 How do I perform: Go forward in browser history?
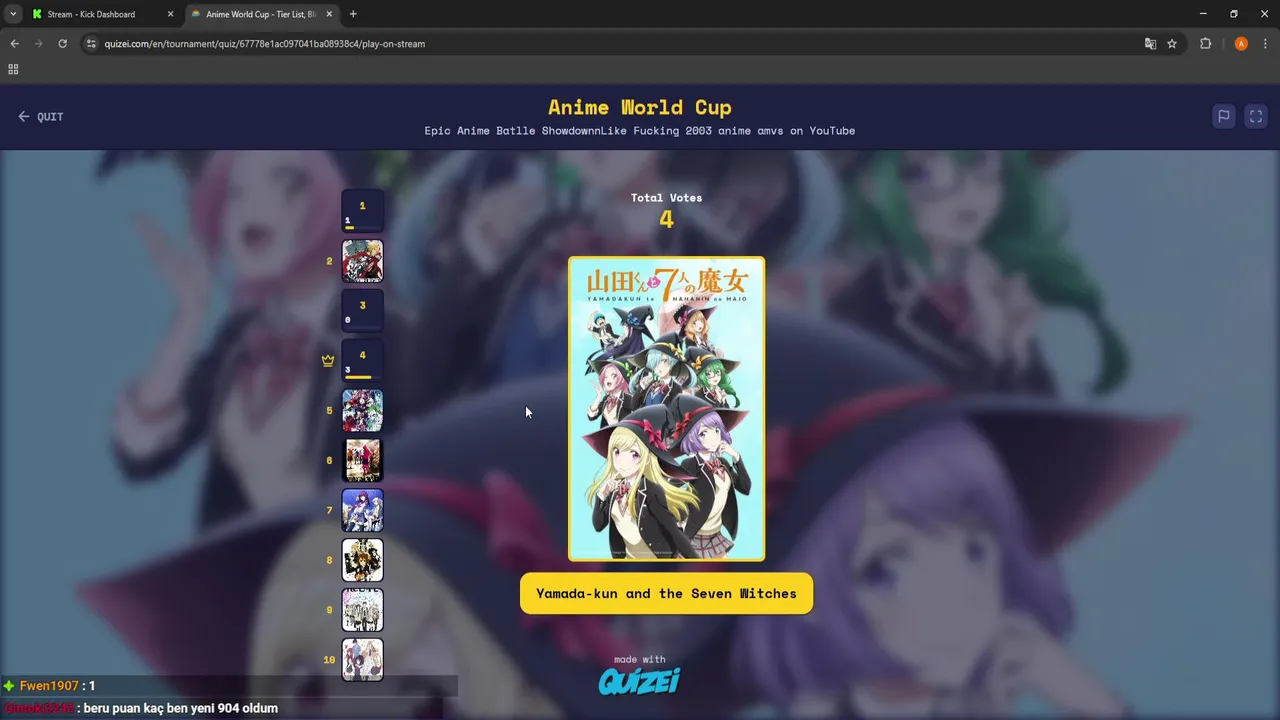pos(38,44)
